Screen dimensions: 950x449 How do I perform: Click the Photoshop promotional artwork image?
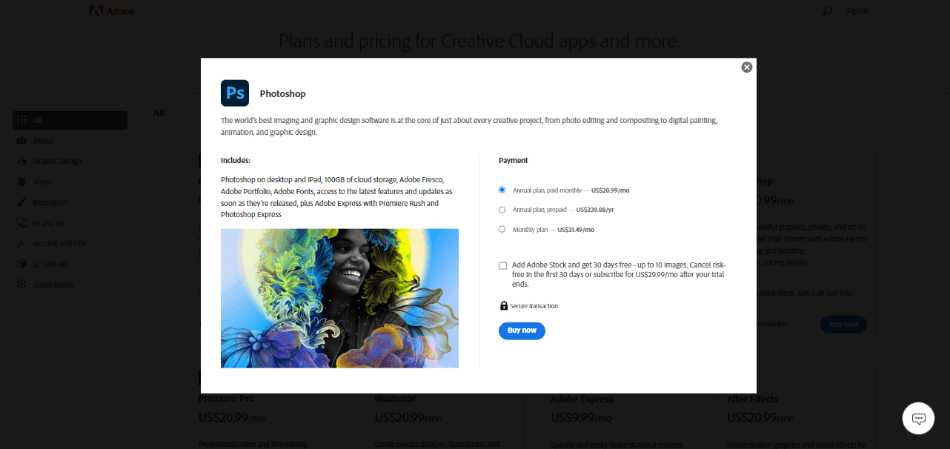(339, 298)
